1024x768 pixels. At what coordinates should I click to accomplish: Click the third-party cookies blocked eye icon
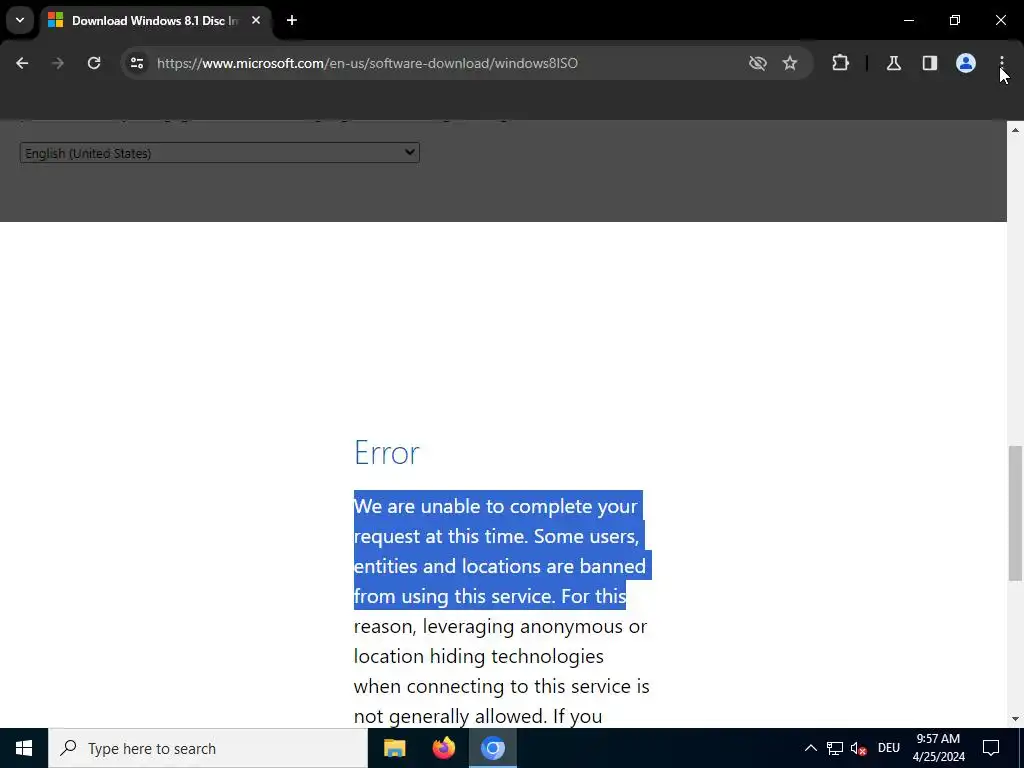point(758,63)
